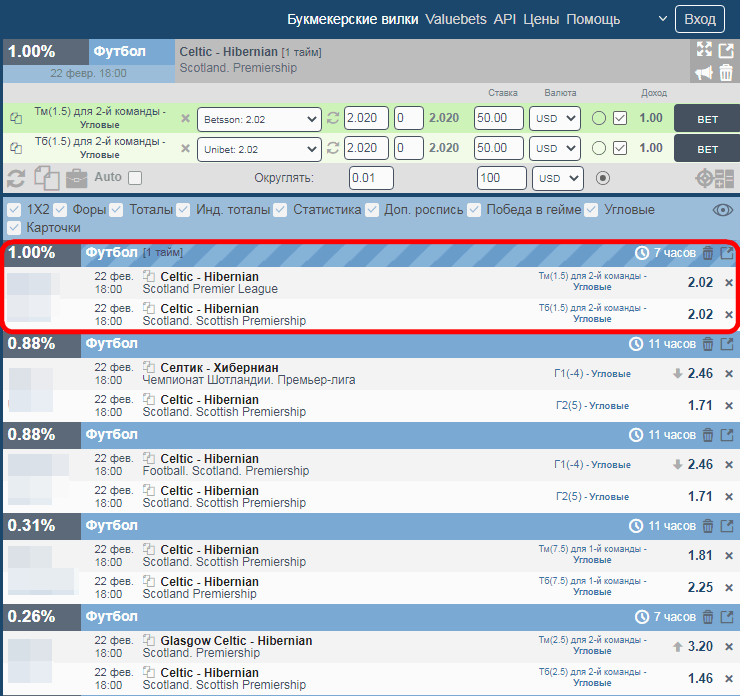
Task: Open the 0.31% arbitrage in new window
Action: (727, 526)
